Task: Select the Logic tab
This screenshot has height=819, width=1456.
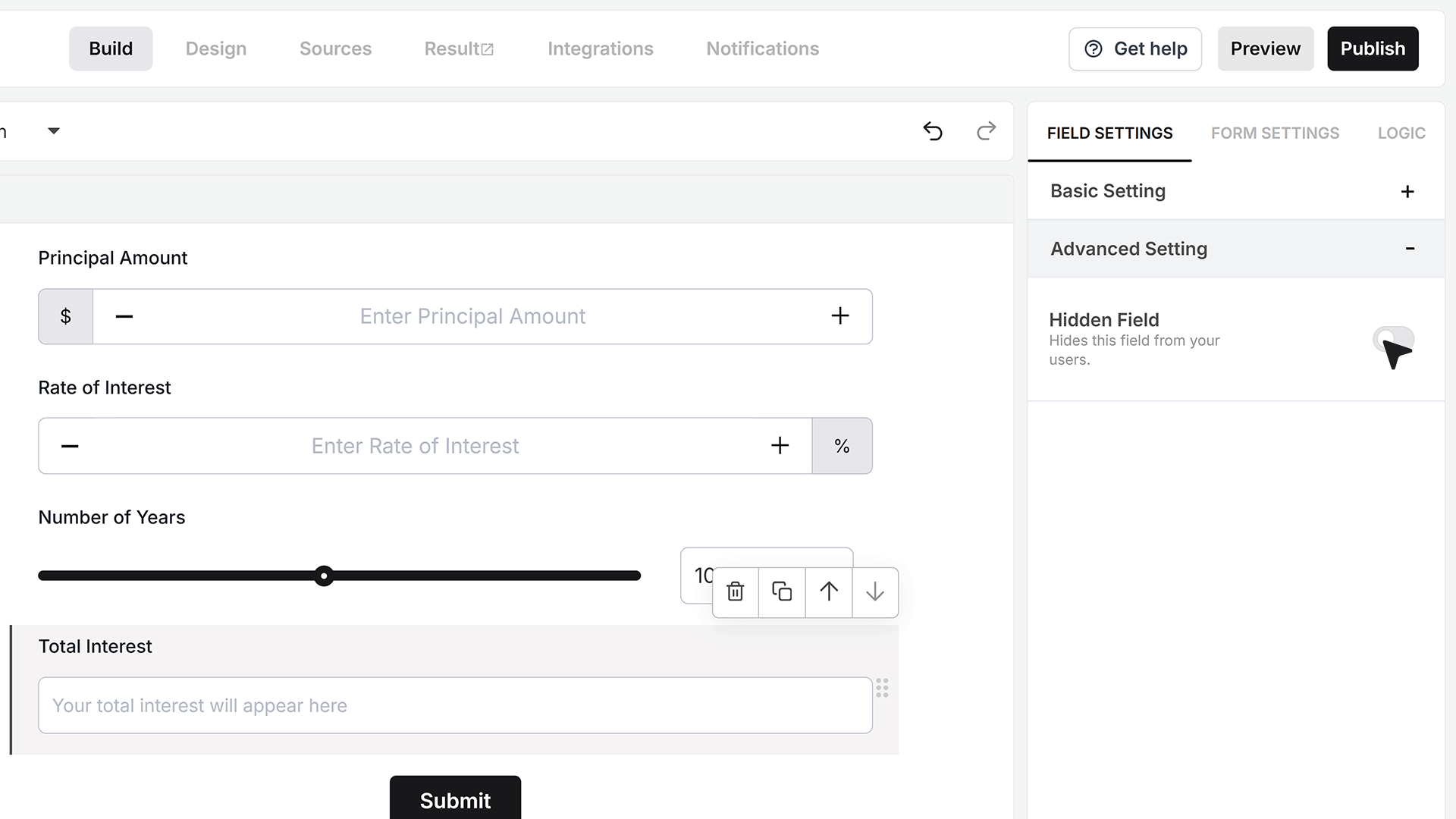Action: (1401, 133)
